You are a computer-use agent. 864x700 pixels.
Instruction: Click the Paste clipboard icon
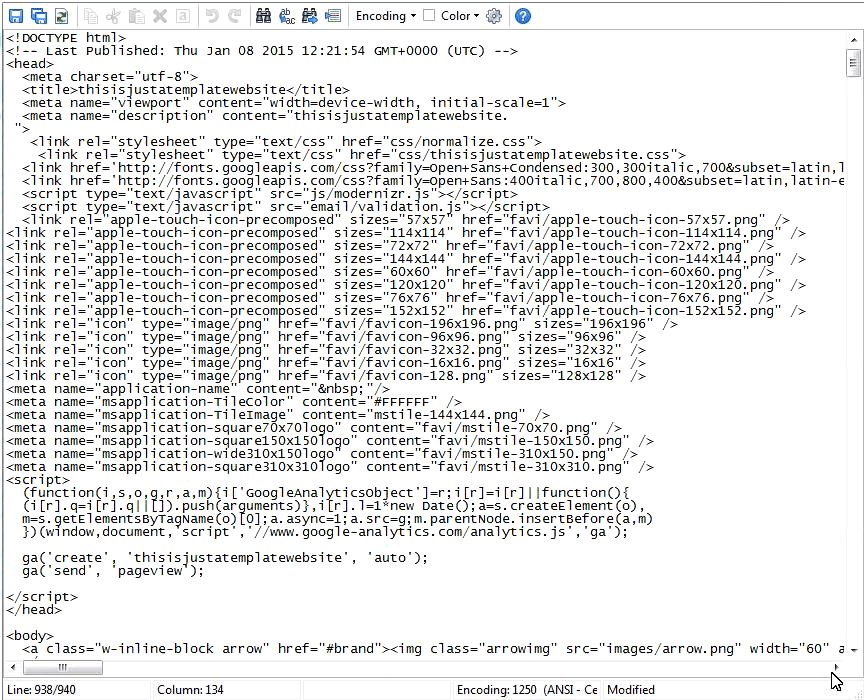click(137, 16)
